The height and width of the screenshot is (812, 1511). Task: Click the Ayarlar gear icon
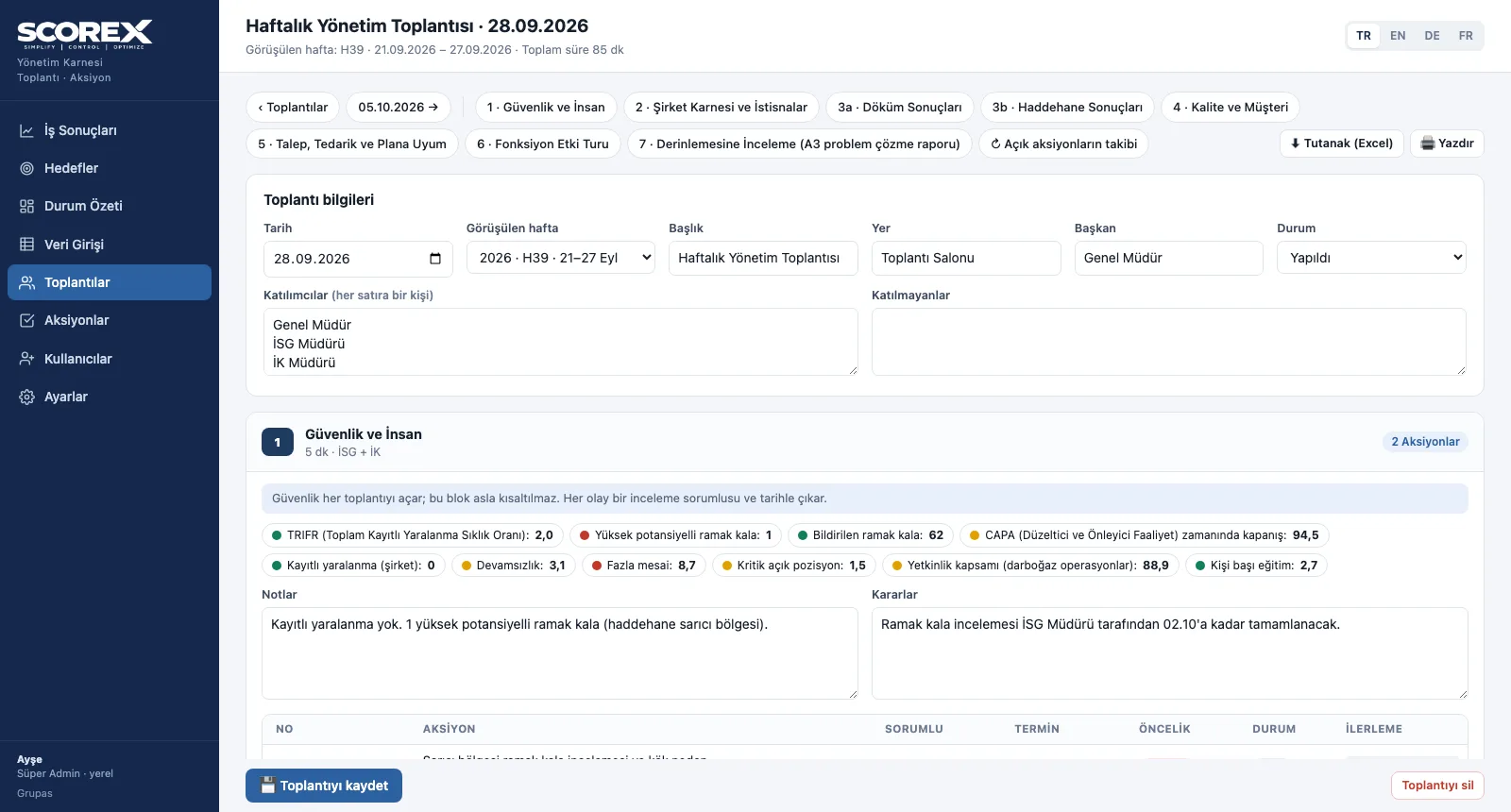point(26,397)
